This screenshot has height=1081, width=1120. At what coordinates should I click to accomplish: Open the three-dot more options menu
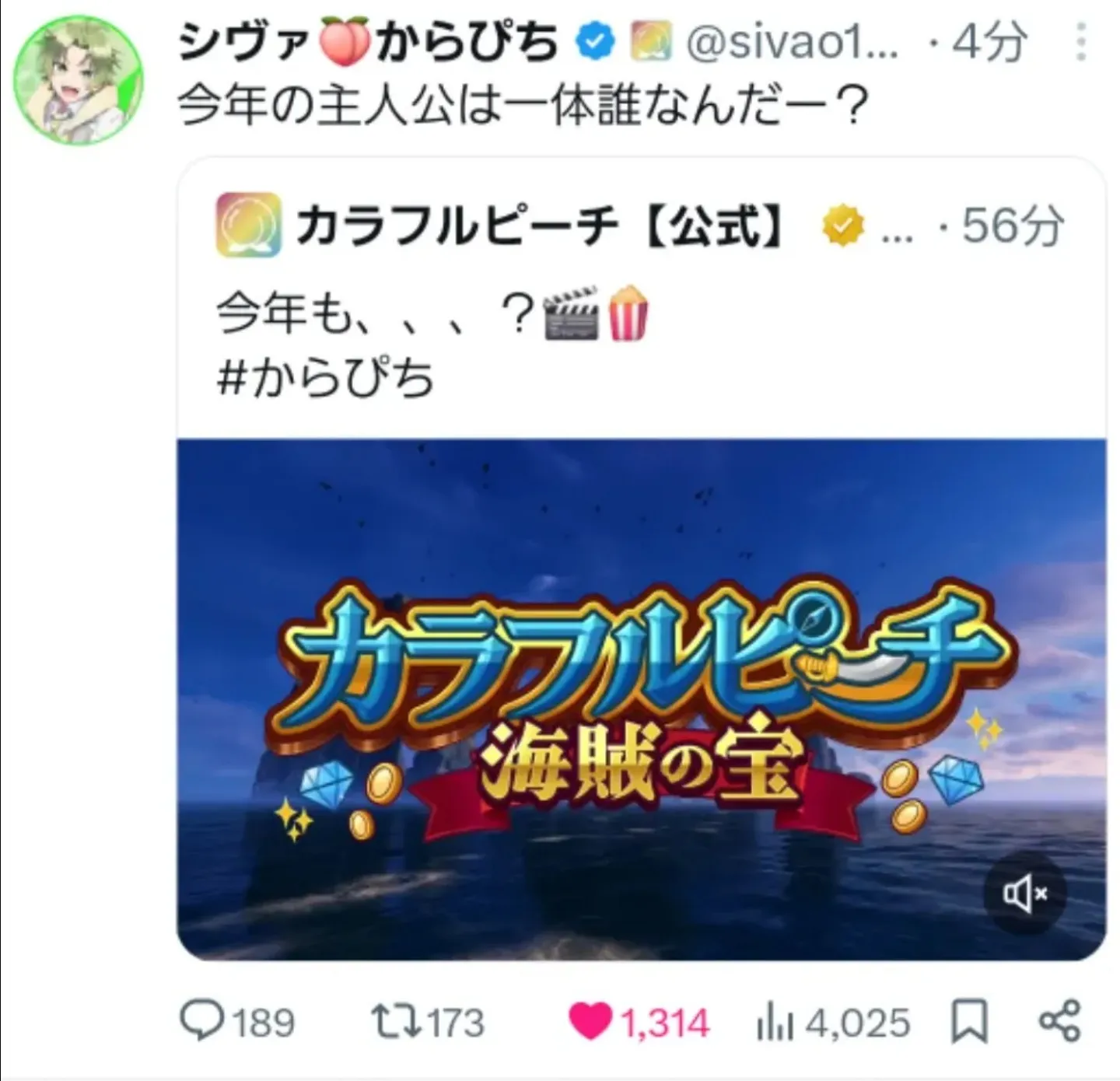[x=1080, y=42]
